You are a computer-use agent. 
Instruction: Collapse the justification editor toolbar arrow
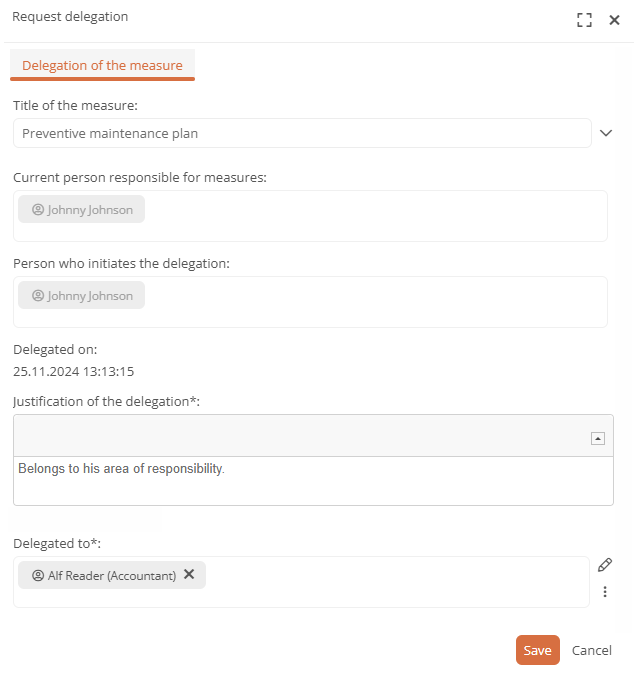(597, 438)
